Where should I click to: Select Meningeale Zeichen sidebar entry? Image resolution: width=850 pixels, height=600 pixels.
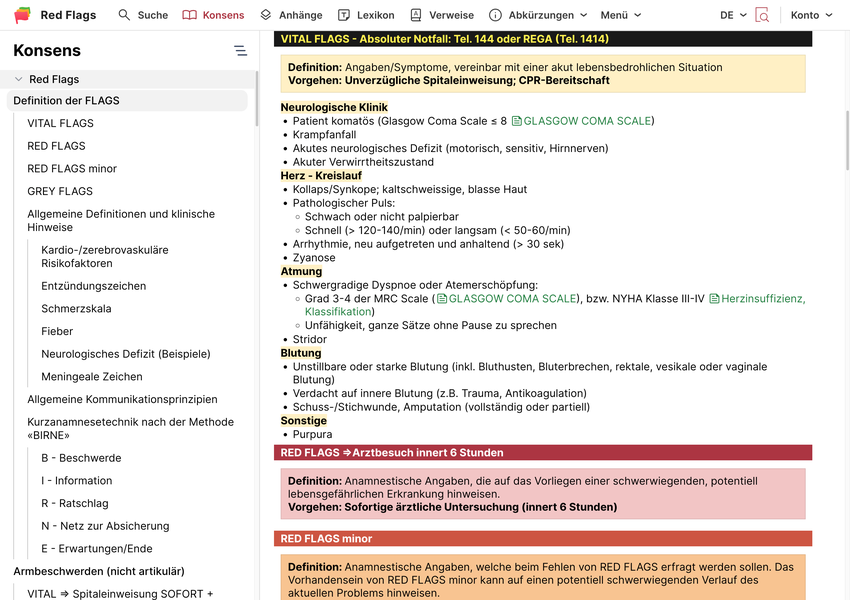click(92, 377)
